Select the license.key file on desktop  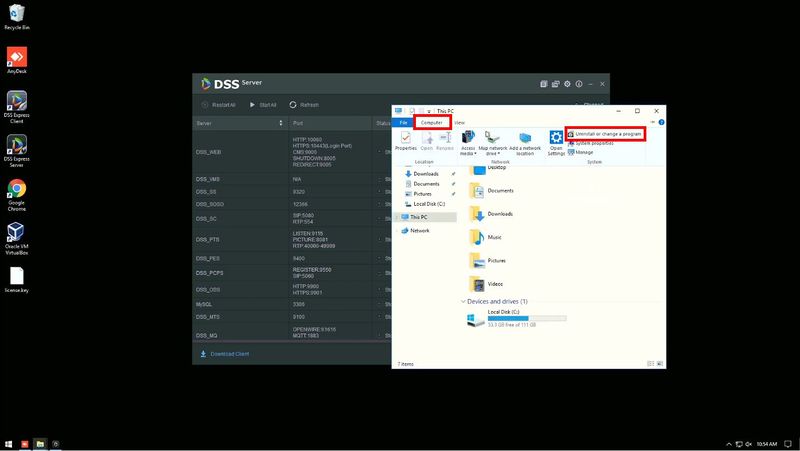17,280
